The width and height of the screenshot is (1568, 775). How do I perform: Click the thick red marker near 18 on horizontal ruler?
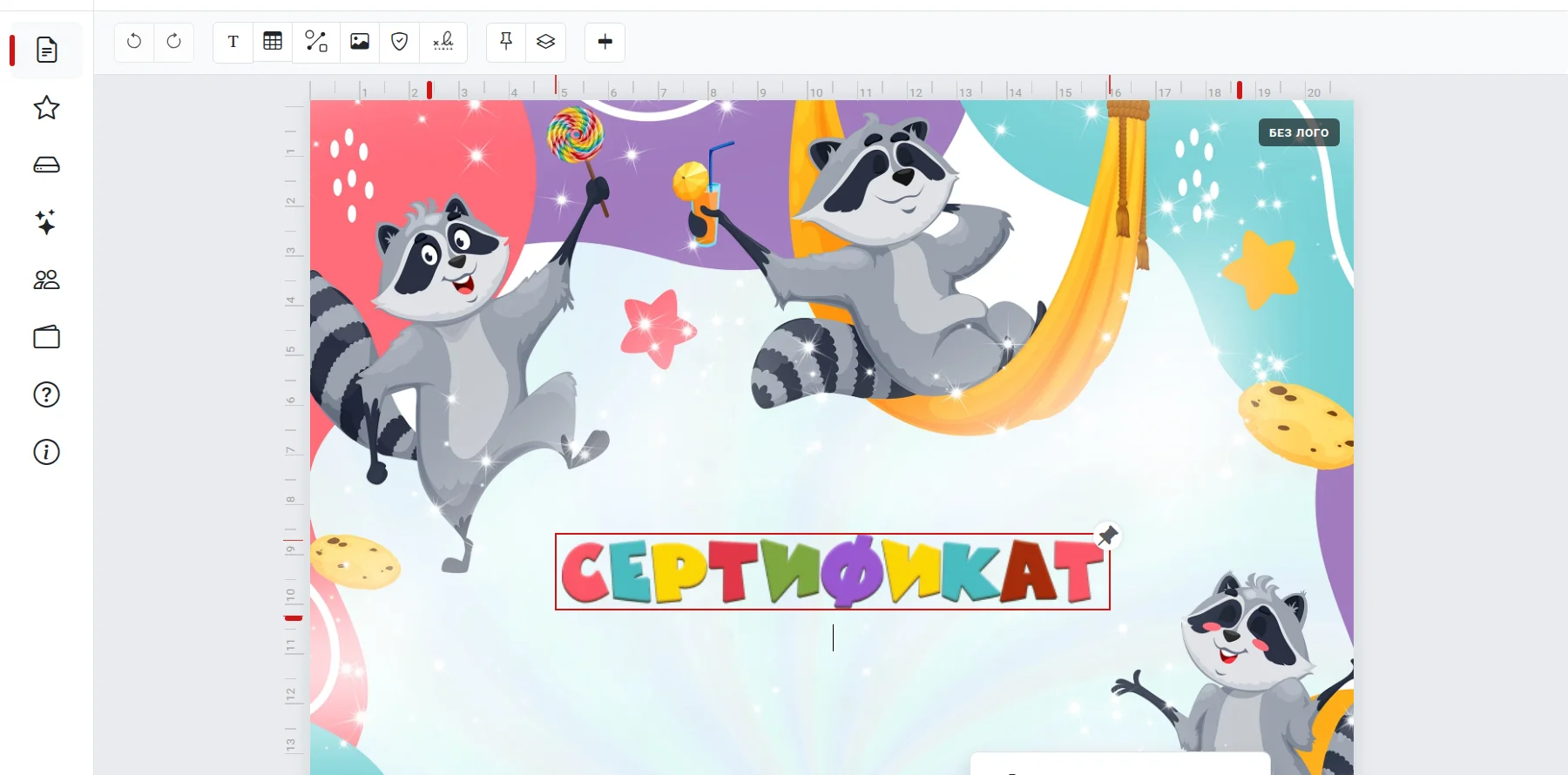(x=1240, y=90)
